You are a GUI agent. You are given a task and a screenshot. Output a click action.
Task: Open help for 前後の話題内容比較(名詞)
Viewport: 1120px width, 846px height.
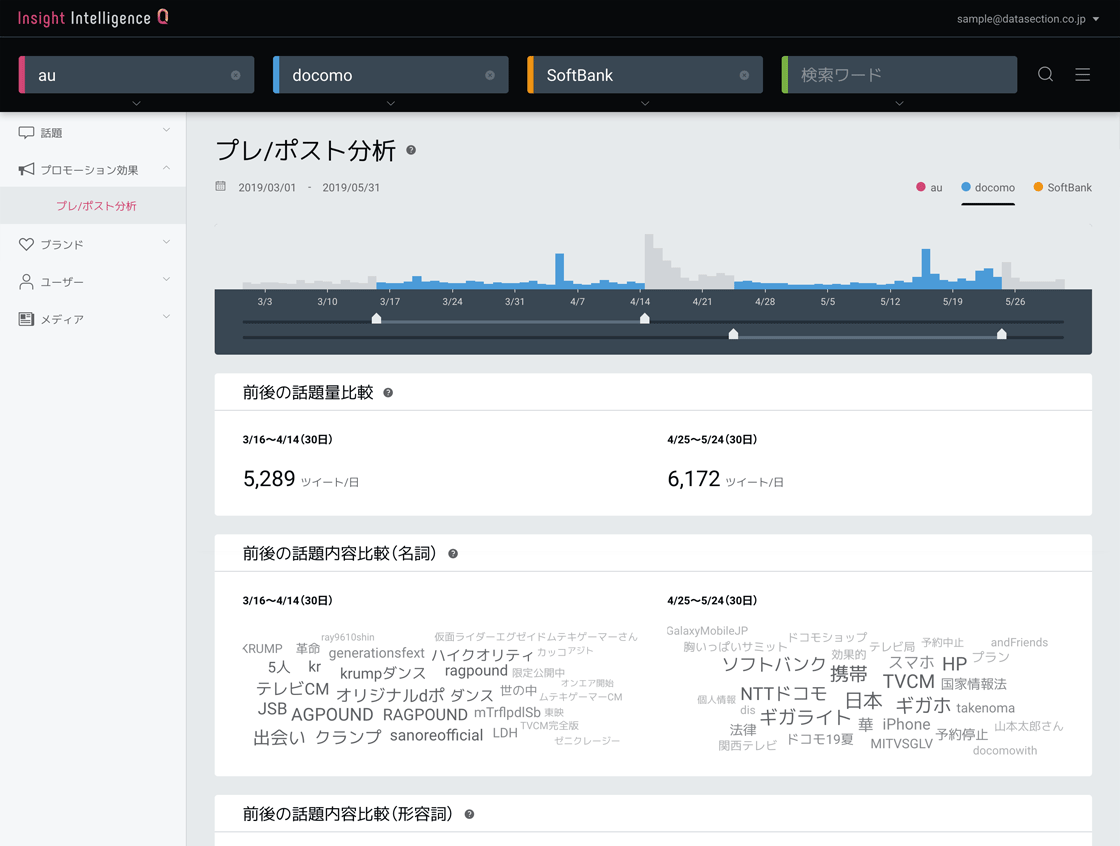[453, 554]
